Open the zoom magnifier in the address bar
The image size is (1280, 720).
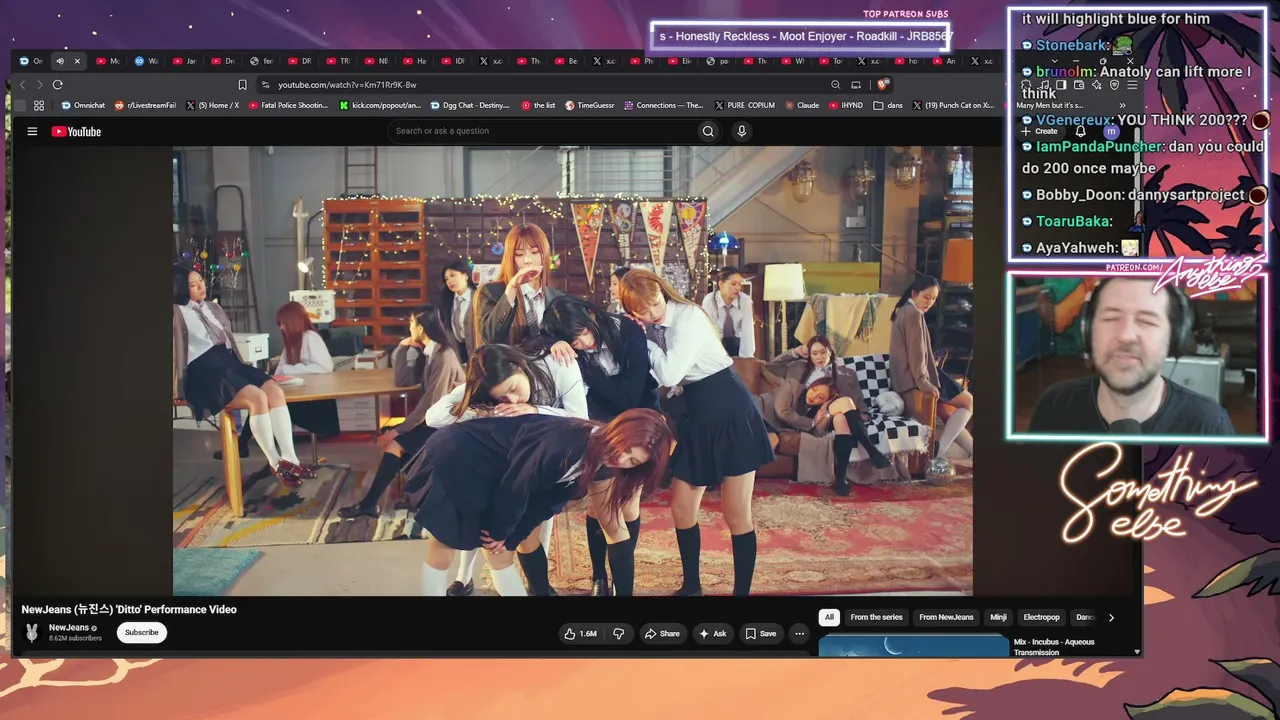click(x=836, y=85)
